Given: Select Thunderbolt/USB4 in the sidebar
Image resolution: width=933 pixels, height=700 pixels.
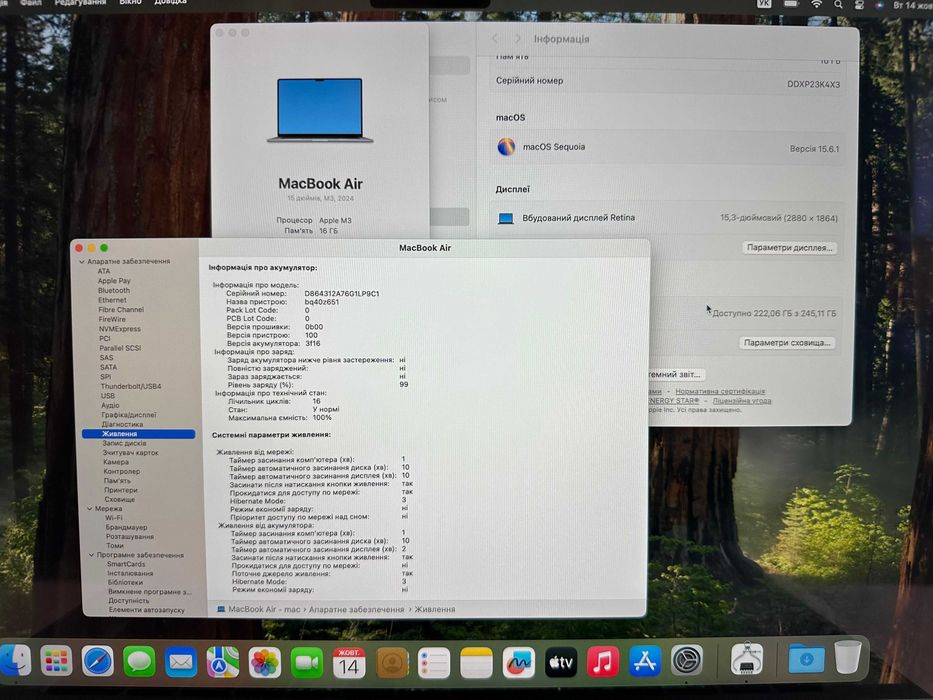Looking at the screenshot, I should (131, 386).
